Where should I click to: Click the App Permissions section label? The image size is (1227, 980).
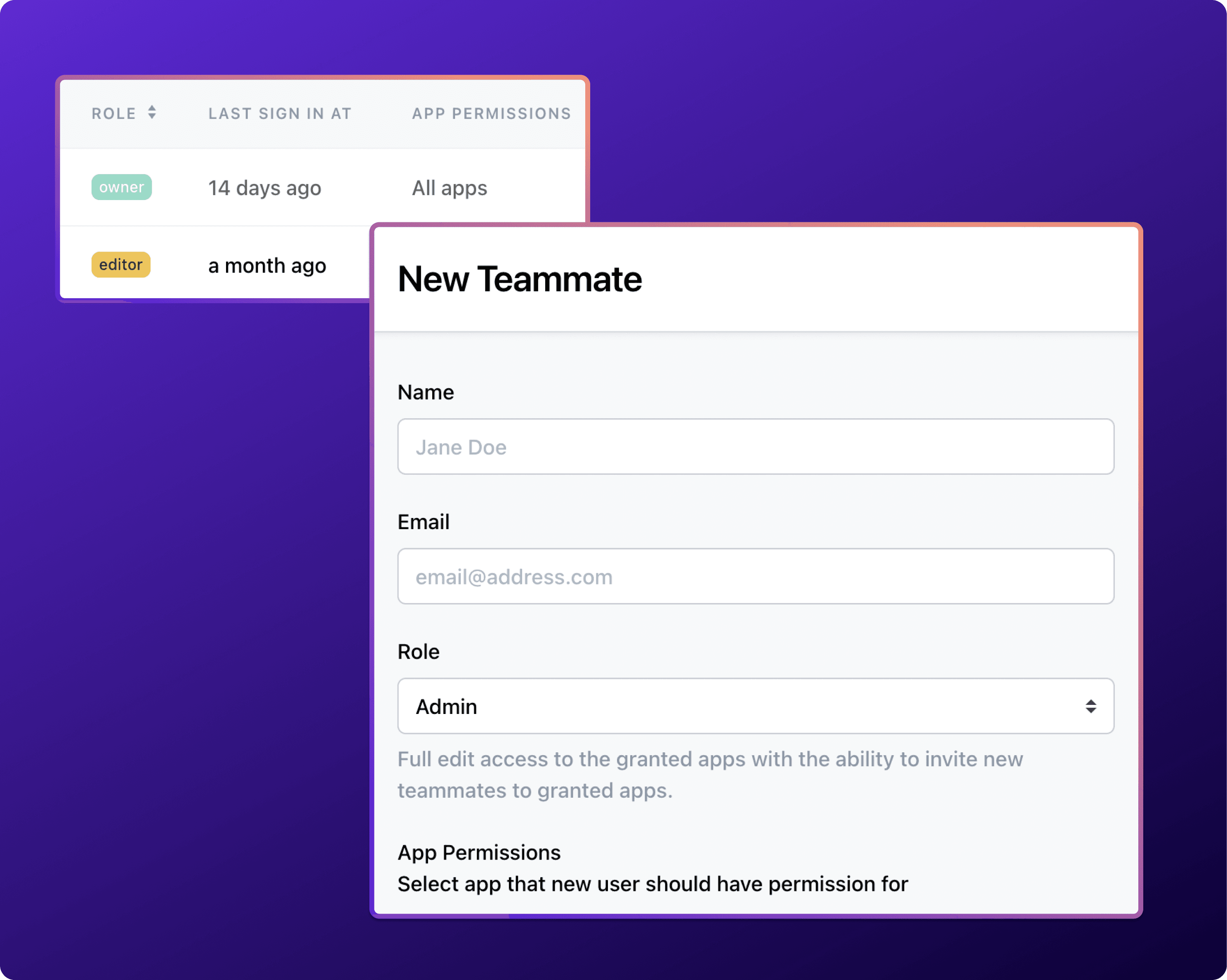pyautogui.click(x=478, y=853)
